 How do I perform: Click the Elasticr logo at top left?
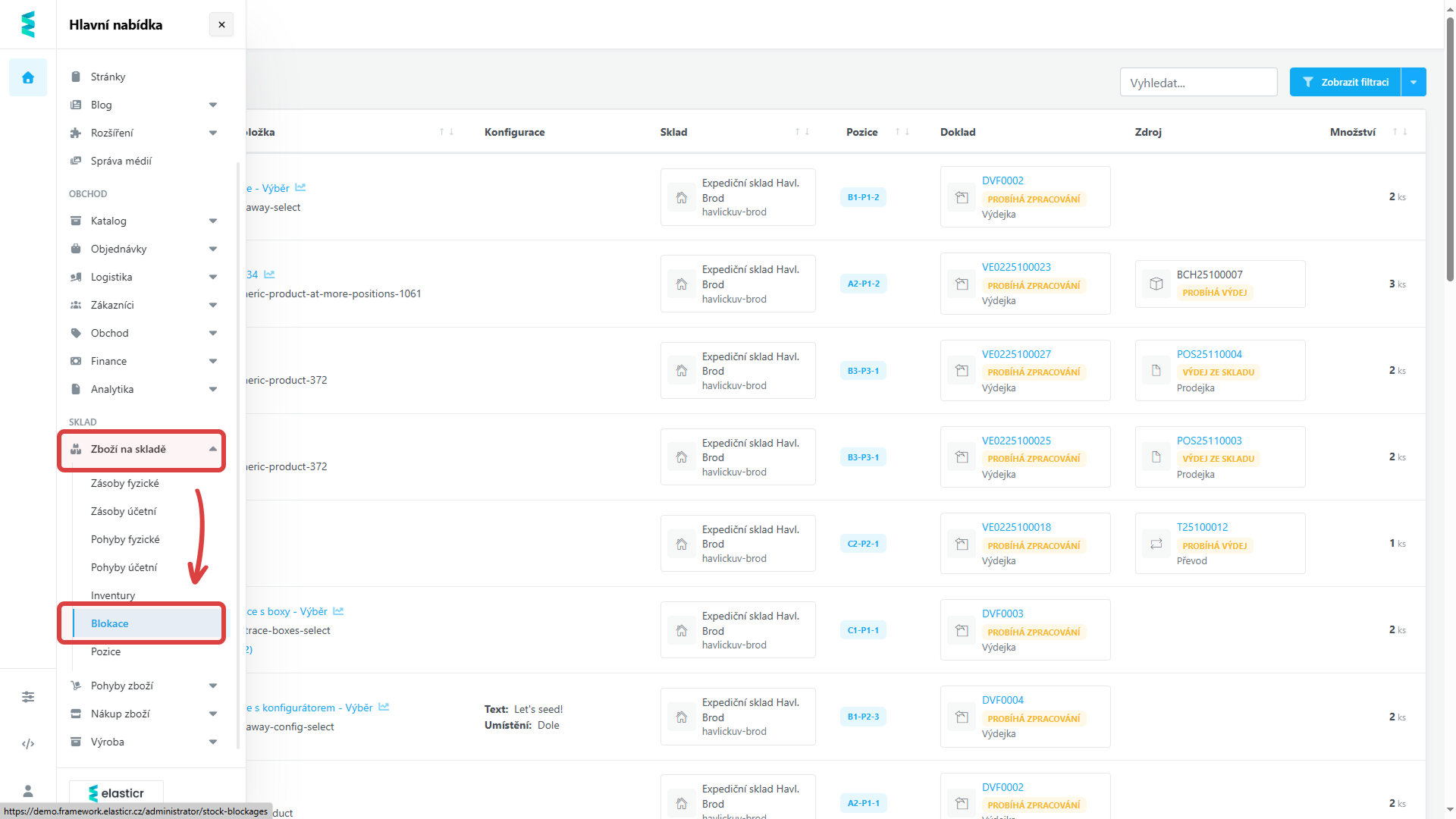click(28, 24)
